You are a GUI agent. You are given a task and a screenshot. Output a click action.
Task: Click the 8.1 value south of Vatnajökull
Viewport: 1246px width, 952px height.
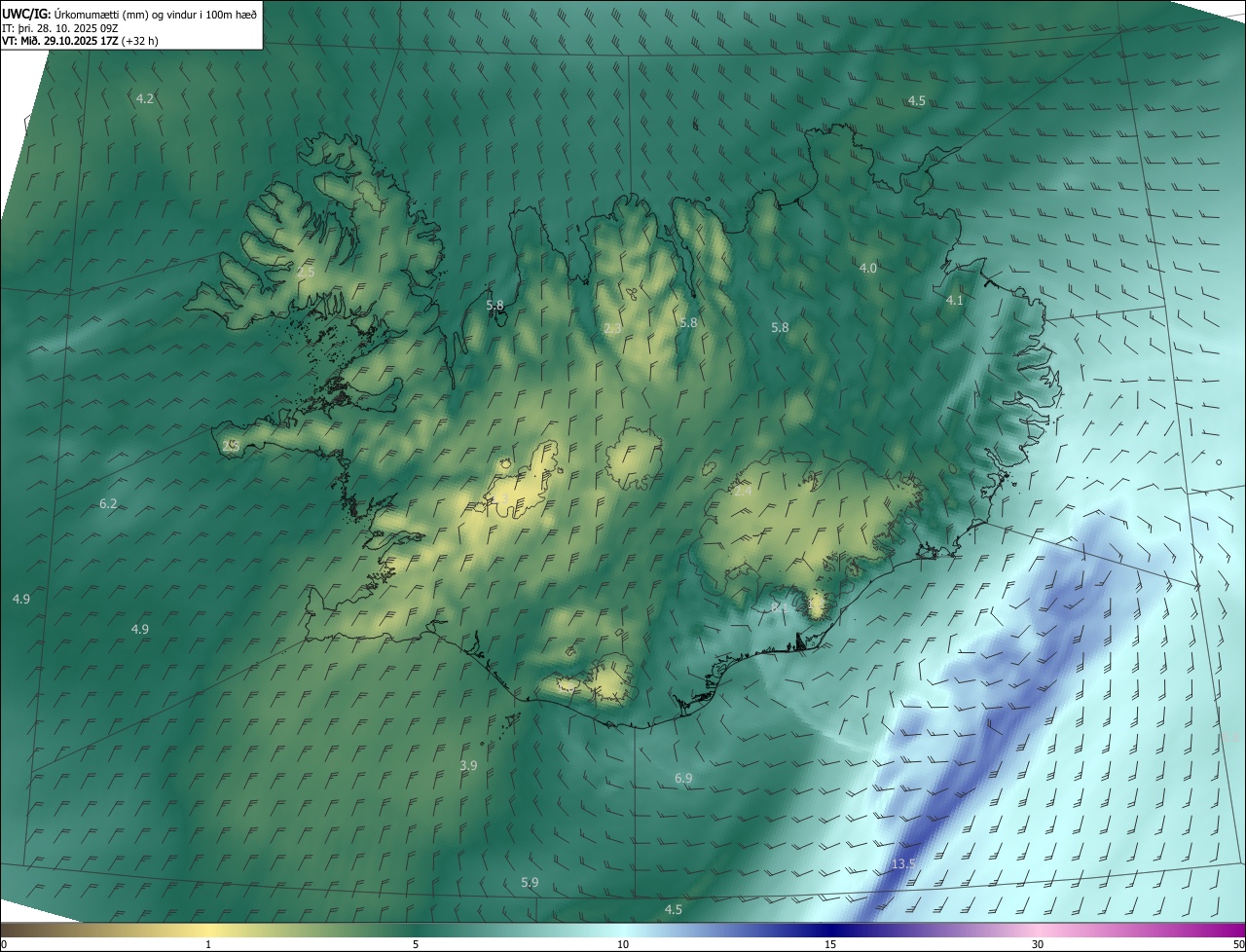click(780, 607)
